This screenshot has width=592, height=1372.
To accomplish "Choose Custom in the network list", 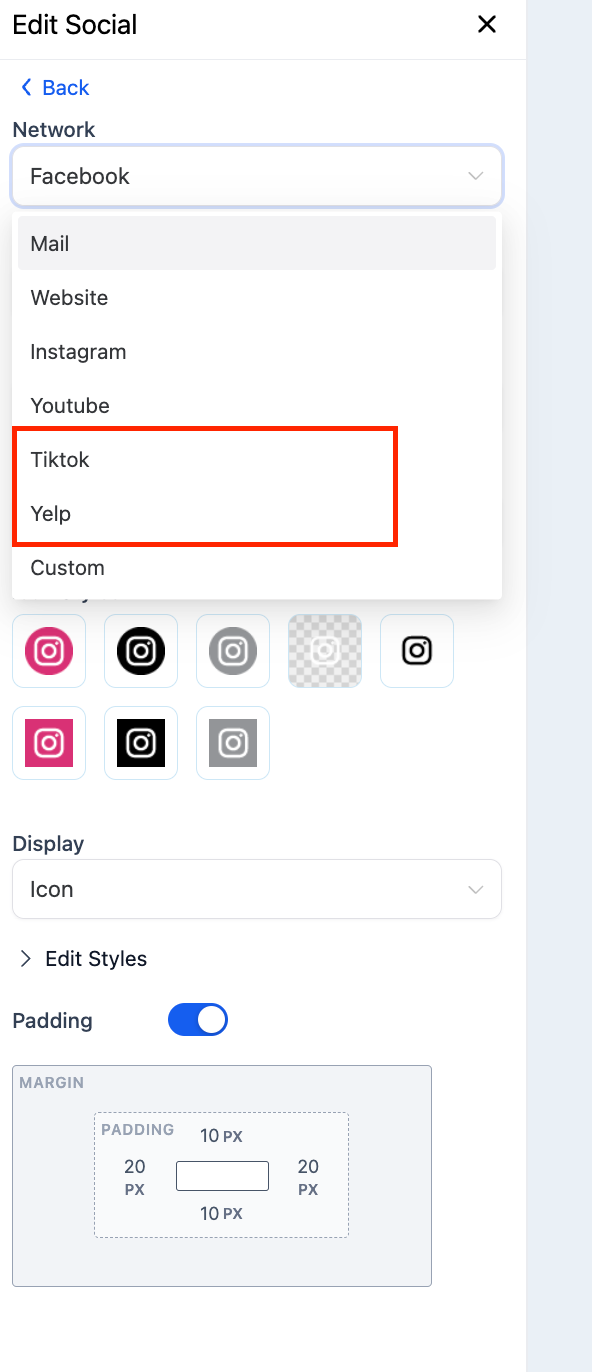I will (x=257, y=568).
